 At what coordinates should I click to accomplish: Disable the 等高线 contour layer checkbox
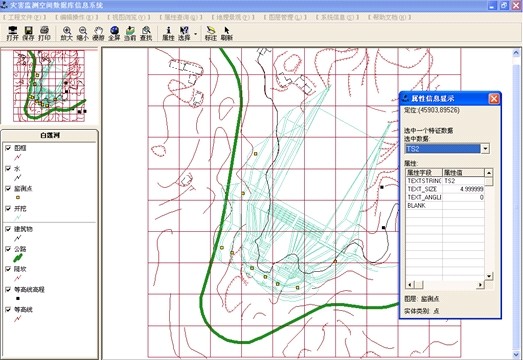pos(8,309)
